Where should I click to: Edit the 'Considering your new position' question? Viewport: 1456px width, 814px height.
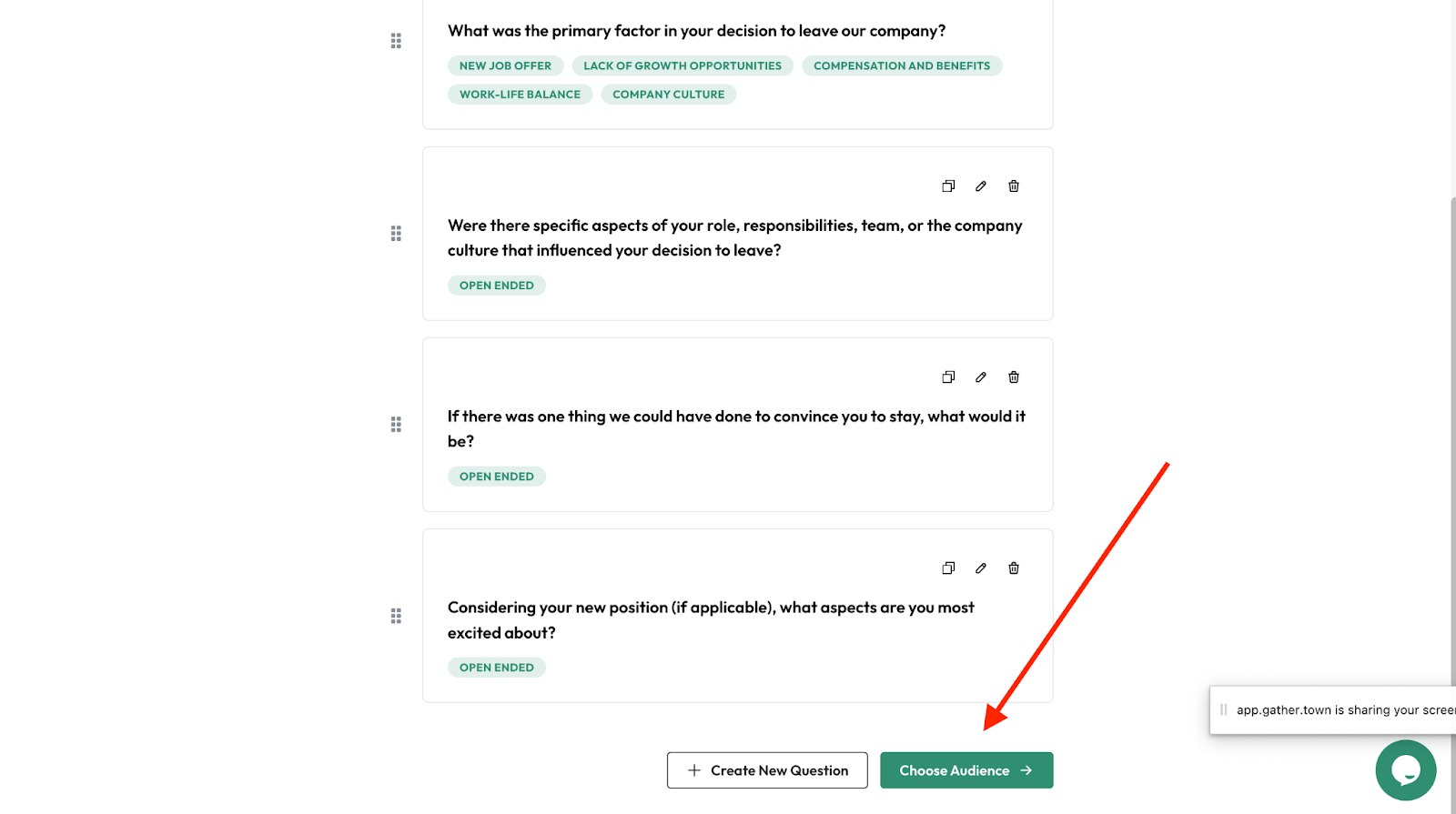(x=980, y=568)
